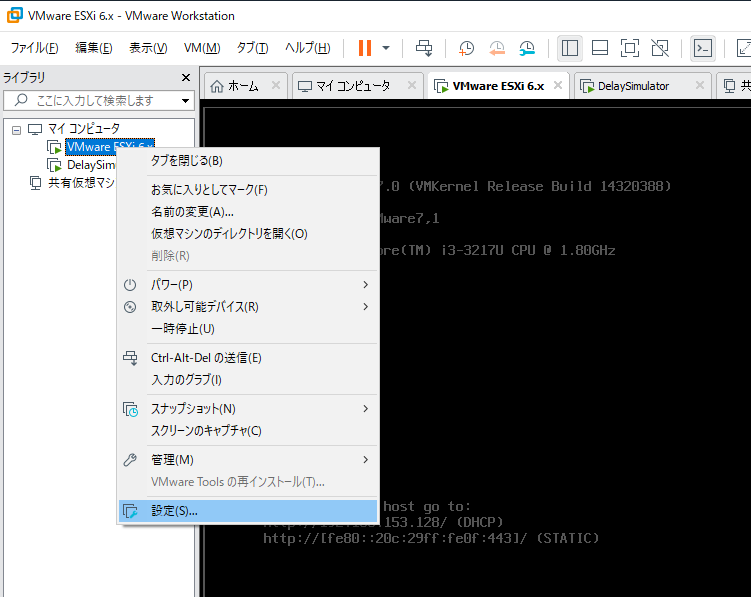Open the 表示(V) menu

(148, 48)
